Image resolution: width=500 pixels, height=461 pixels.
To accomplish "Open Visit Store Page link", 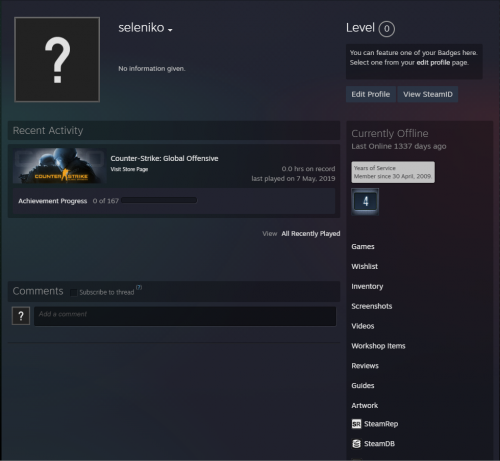I will point(129,169).
